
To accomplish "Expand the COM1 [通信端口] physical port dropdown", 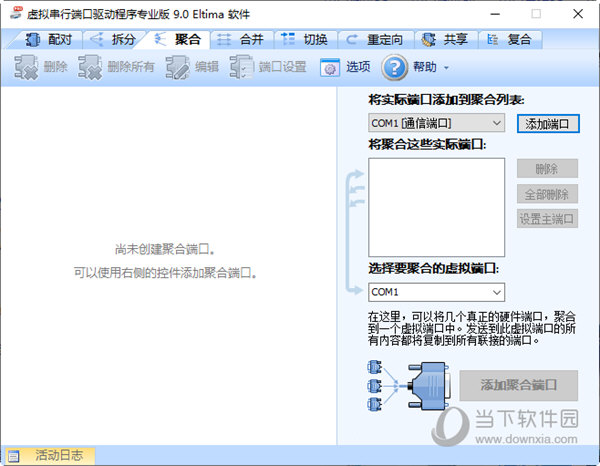I will (x=497, y=123).
